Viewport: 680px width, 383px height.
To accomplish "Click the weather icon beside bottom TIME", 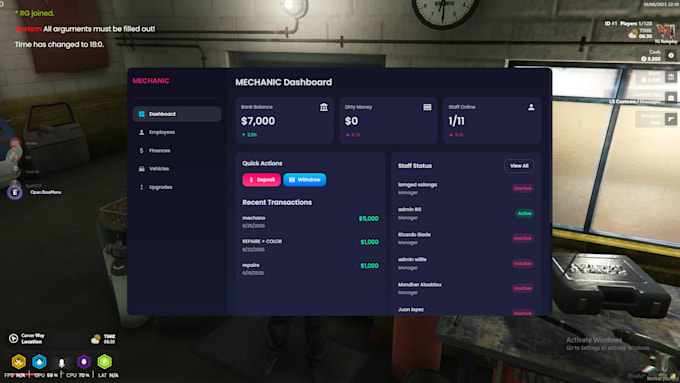I will tap(95, 339).
